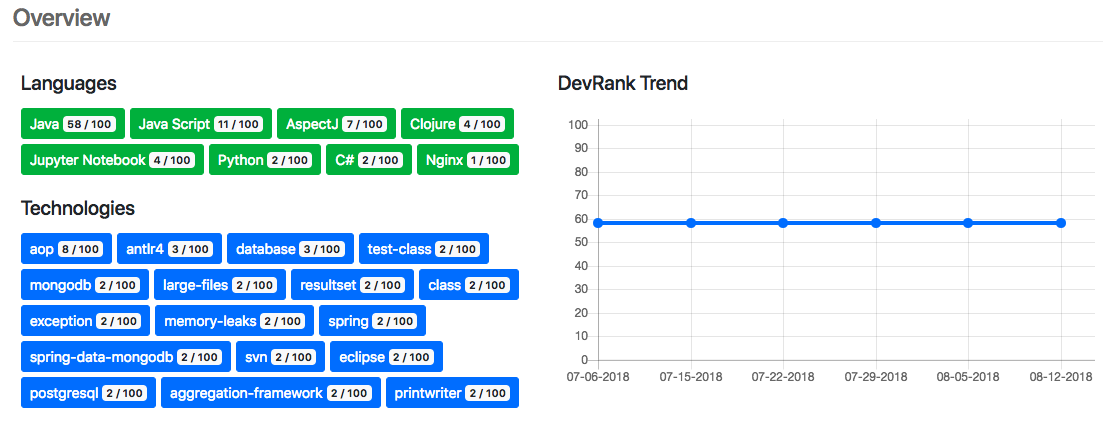
Task: Select the class 2/100 technology tag
Action: (x=469, y=285)
